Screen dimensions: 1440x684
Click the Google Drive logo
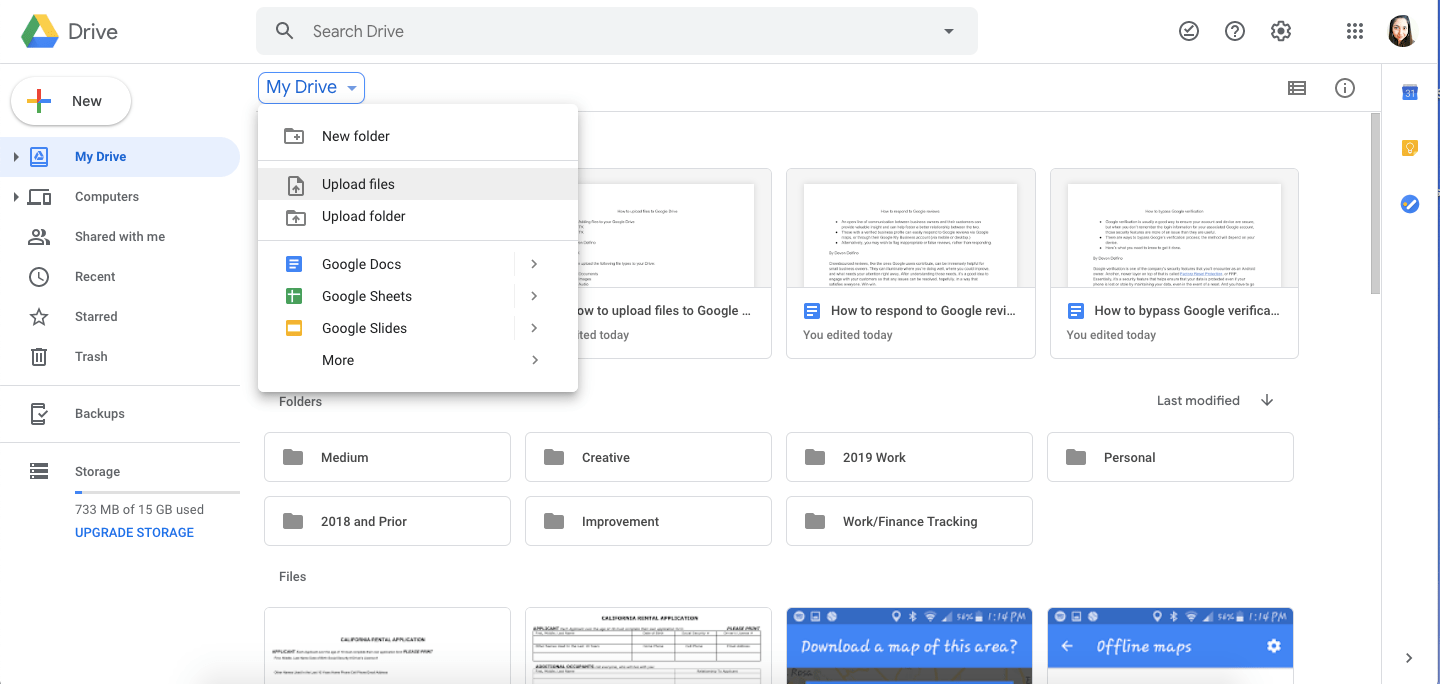(x=40, y=31)
